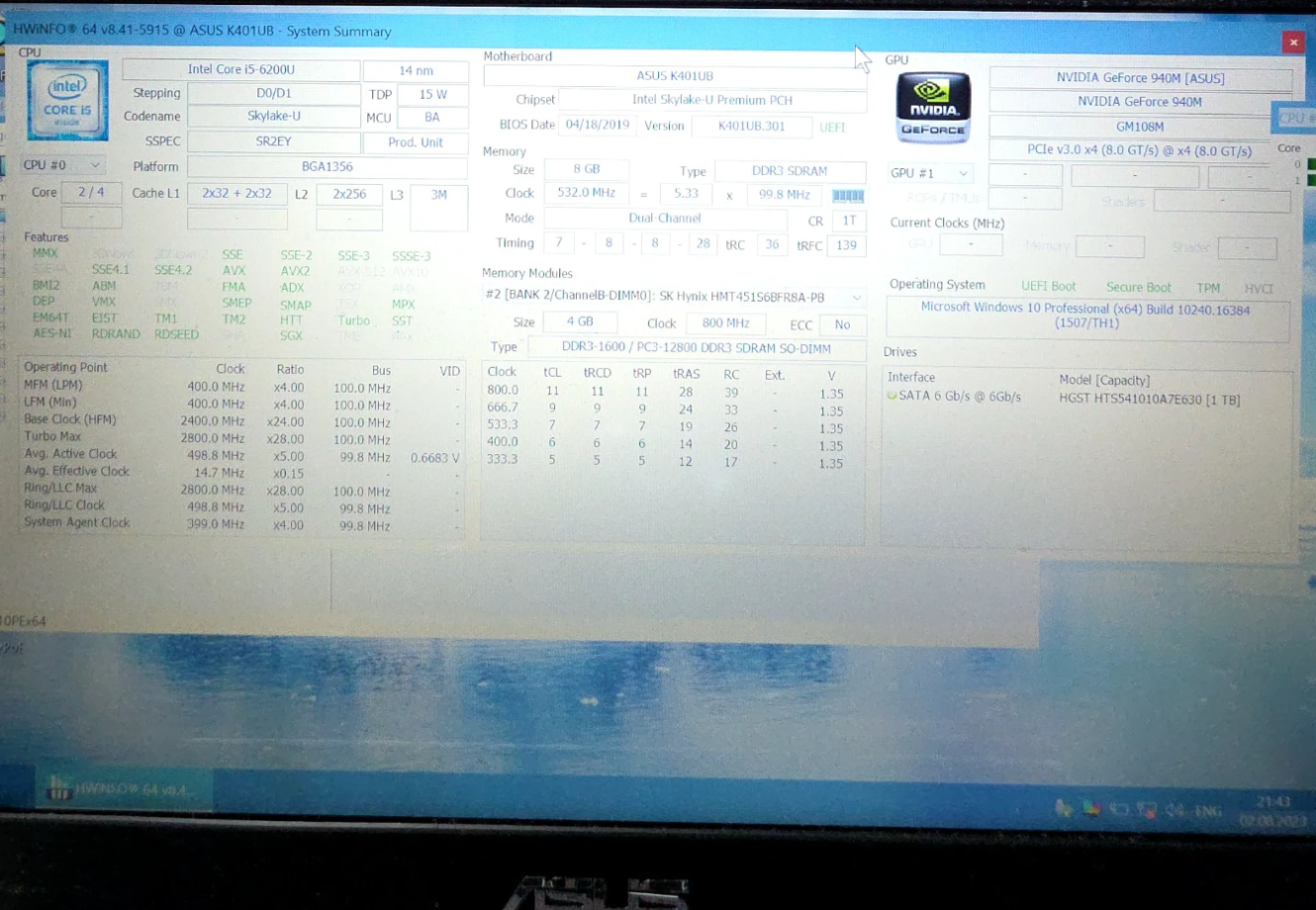Click the Prod. Unit field
The height and width of the screenshot is (910, 1316).
[x=416, y=142]
